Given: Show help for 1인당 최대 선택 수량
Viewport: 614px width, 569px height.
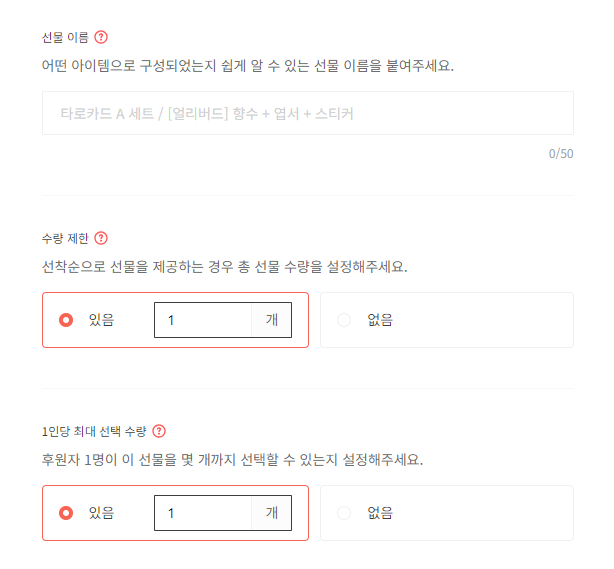Looking at the screenshot, I should (x=159, y=431).
